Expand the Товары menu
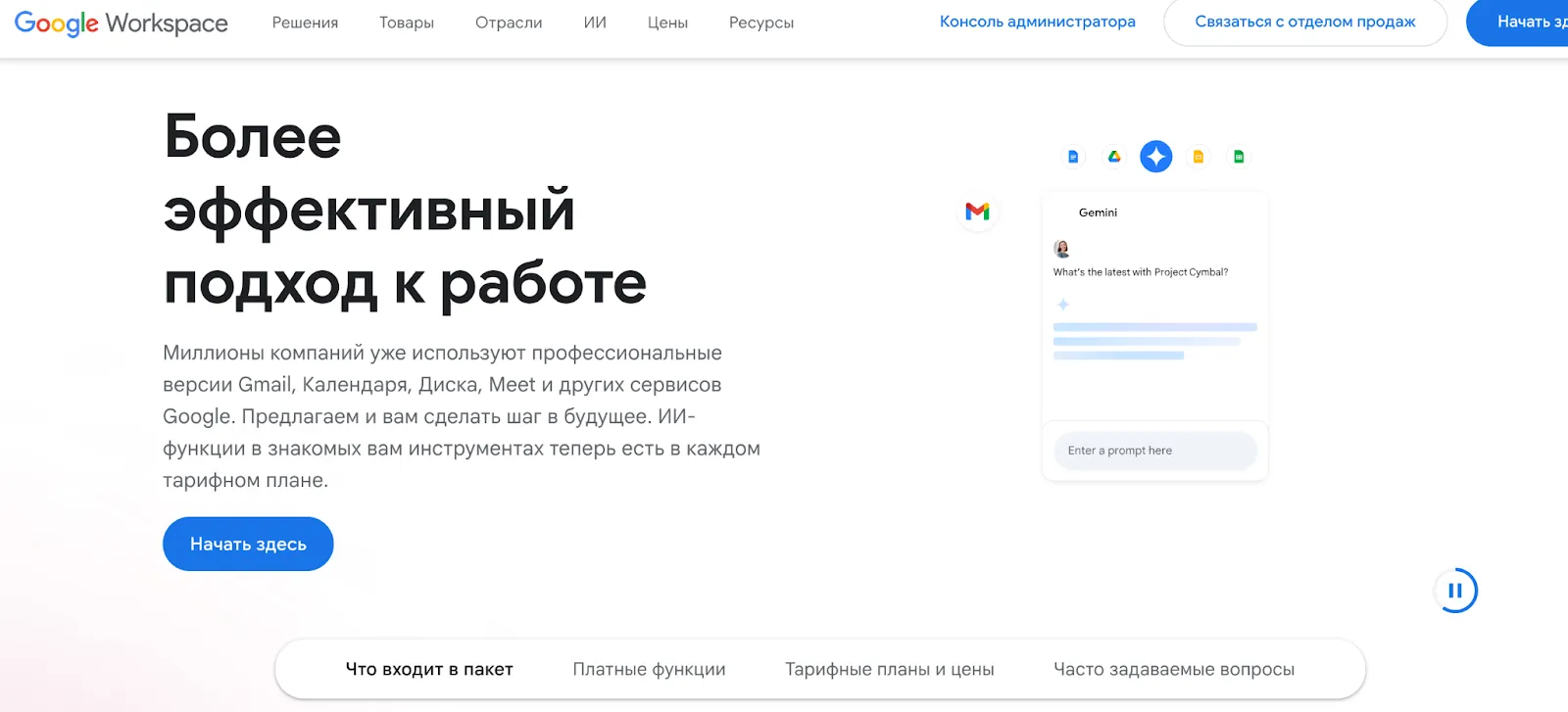This screenshot has width=1568, height=712. 407,23
